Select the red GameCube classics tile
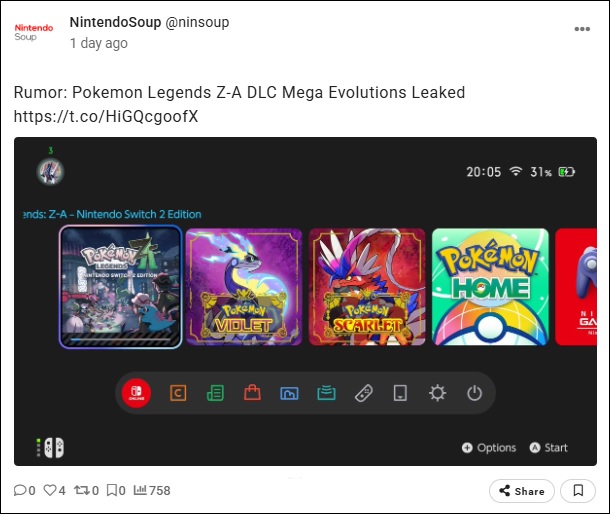This screenshot has height=514, width=610. click(x=576, y=287)
